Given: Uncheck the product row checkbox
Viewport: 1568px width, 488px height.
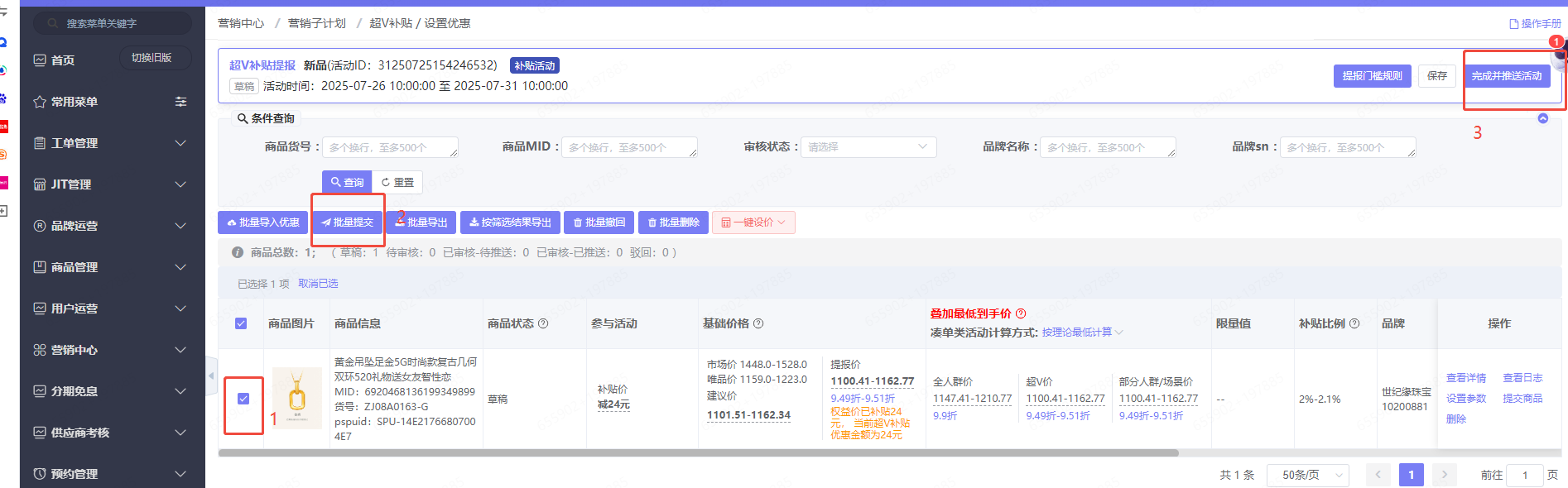Looking at the screenshot, I should (243, 399).
